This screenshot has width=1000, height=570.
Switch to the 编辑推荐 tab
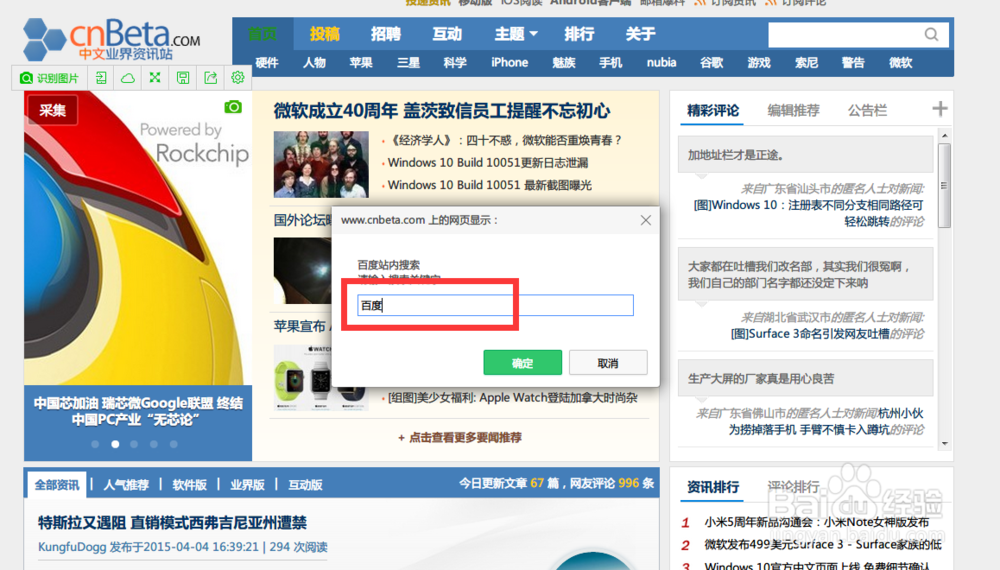(793, 110)
